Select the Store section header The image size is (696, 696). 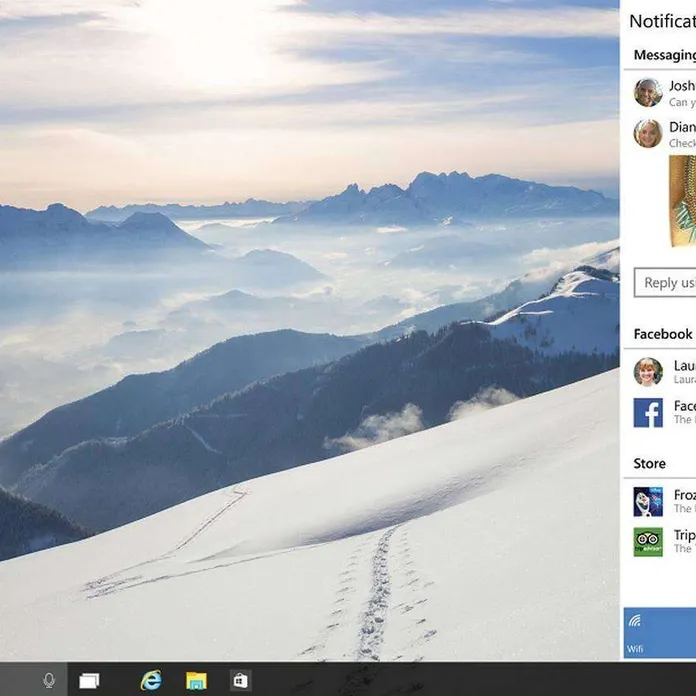coord(650,464)
